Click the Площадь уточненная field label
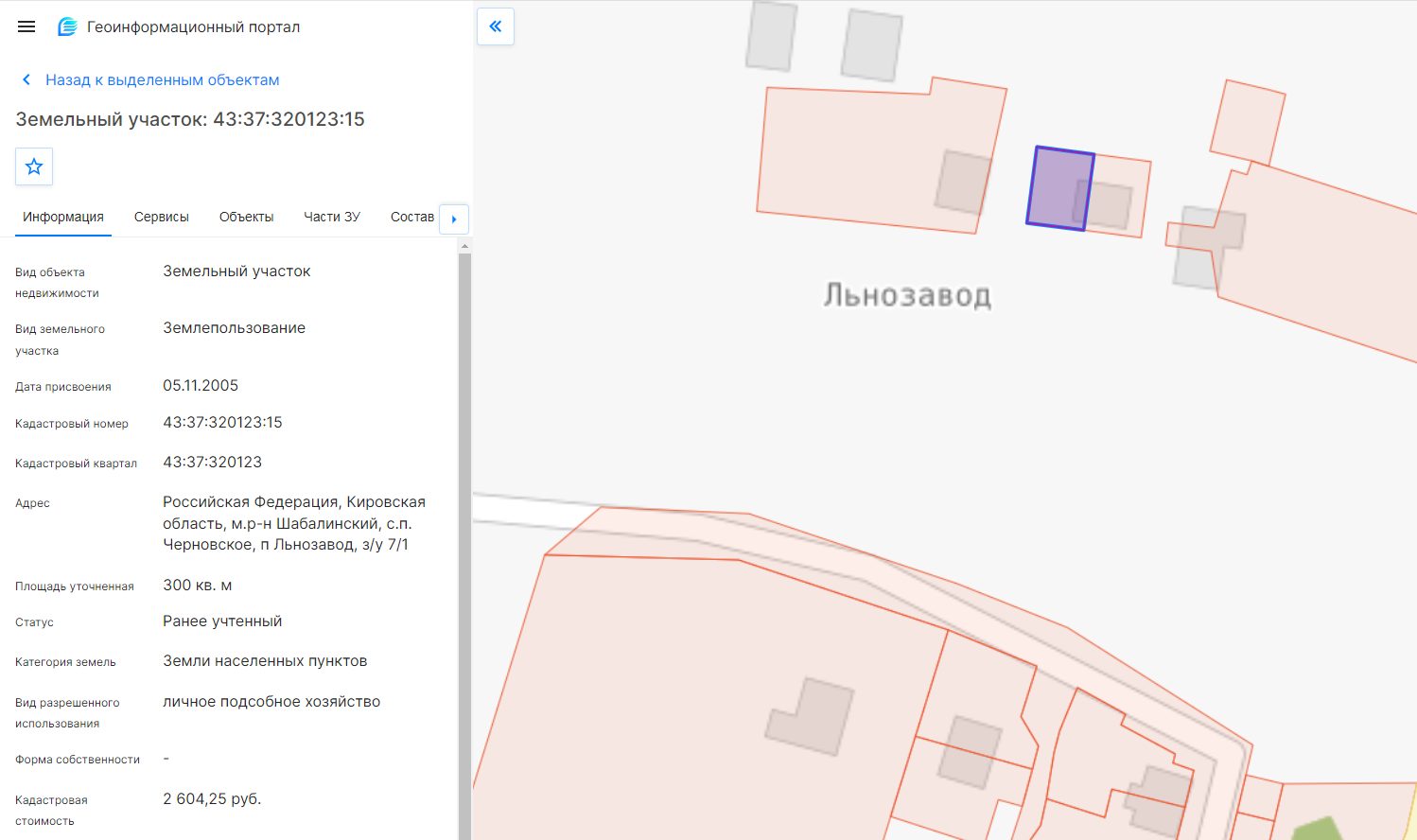This screenshot has width=1417, height=840. click(x=75, y=586)
